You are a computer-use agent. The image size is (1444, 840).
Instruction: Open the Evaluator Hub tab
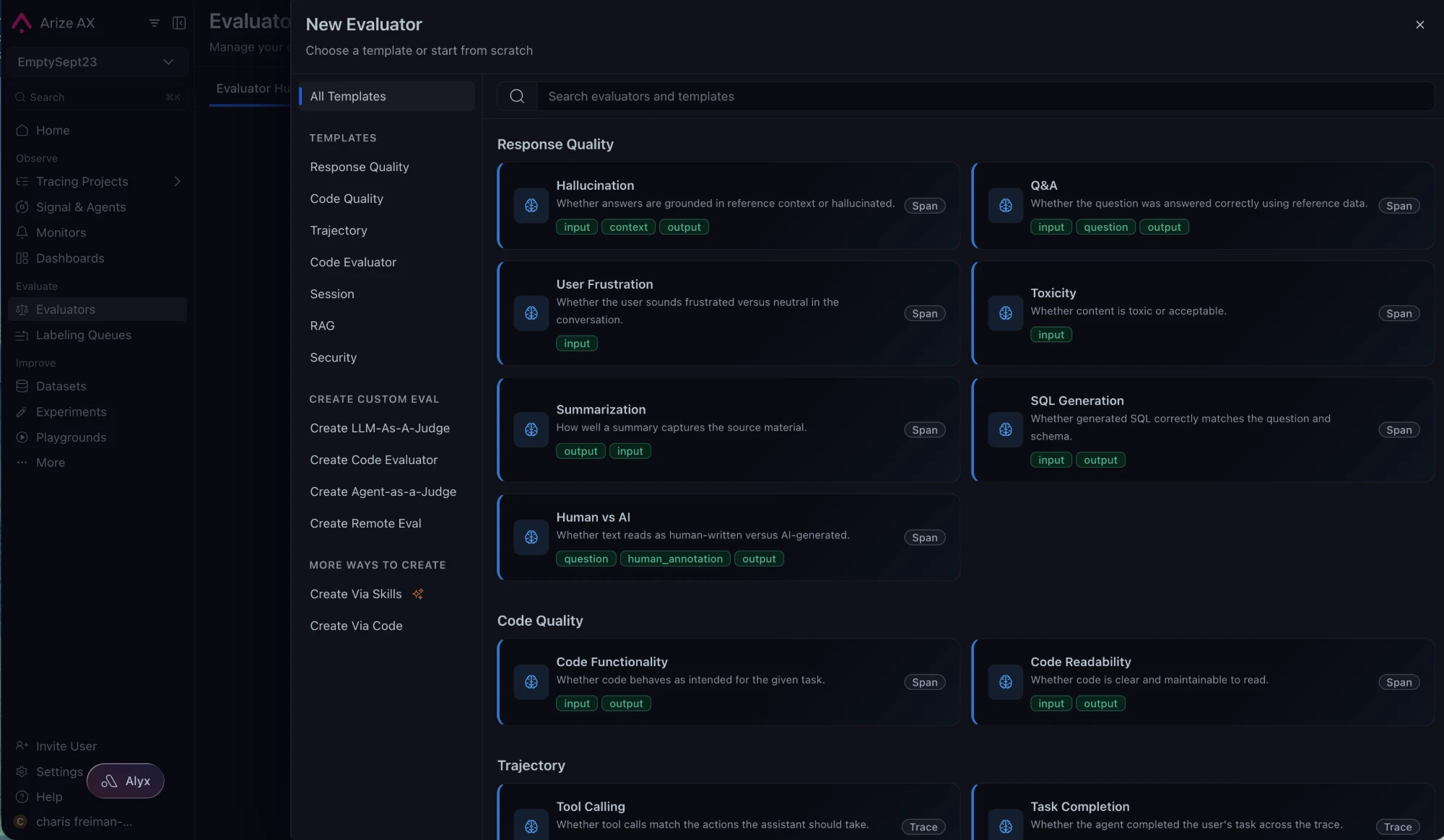[x=251, y=89]
